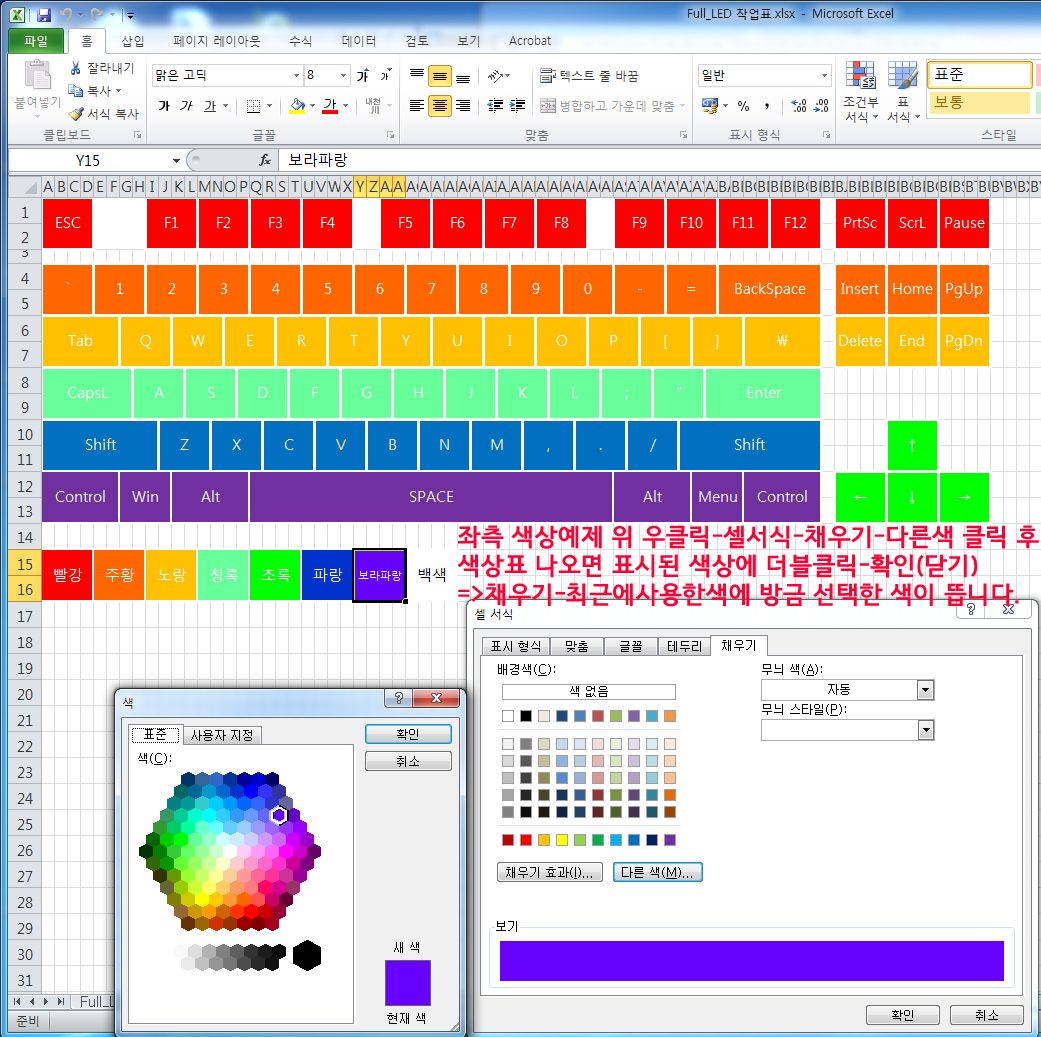The image size is (1041, 1037).
Task: Select the 빨강 red sample cell
Action: [x=67, y=574]
